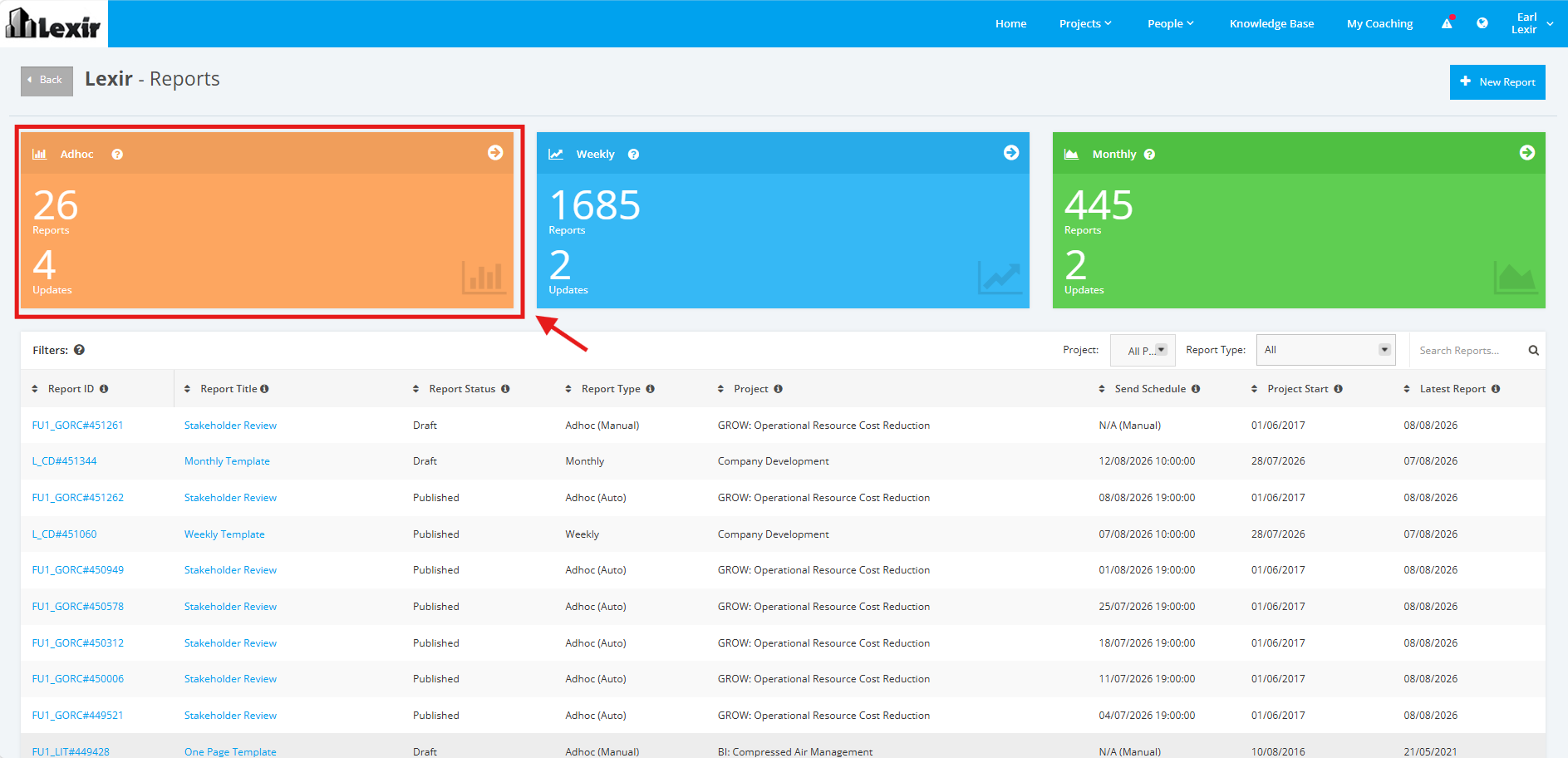Image resolution: width=1568 pixels, height=758 pixels.
Task: Sort by Send Schedule column
Action: click(1150, 389)
